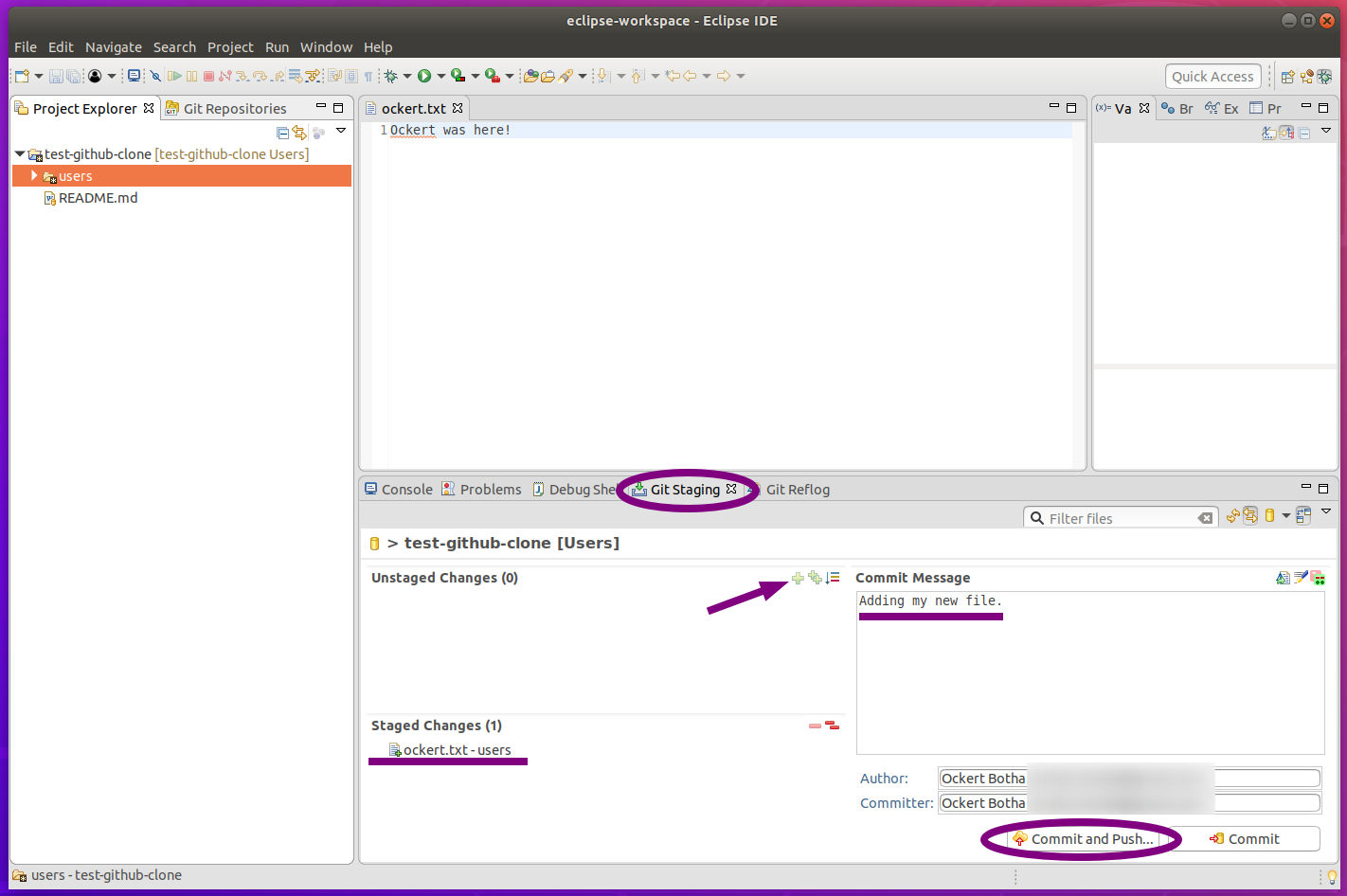Click the red Terminate toolbar icon
Screen dimensions: 1347x896
208,76
